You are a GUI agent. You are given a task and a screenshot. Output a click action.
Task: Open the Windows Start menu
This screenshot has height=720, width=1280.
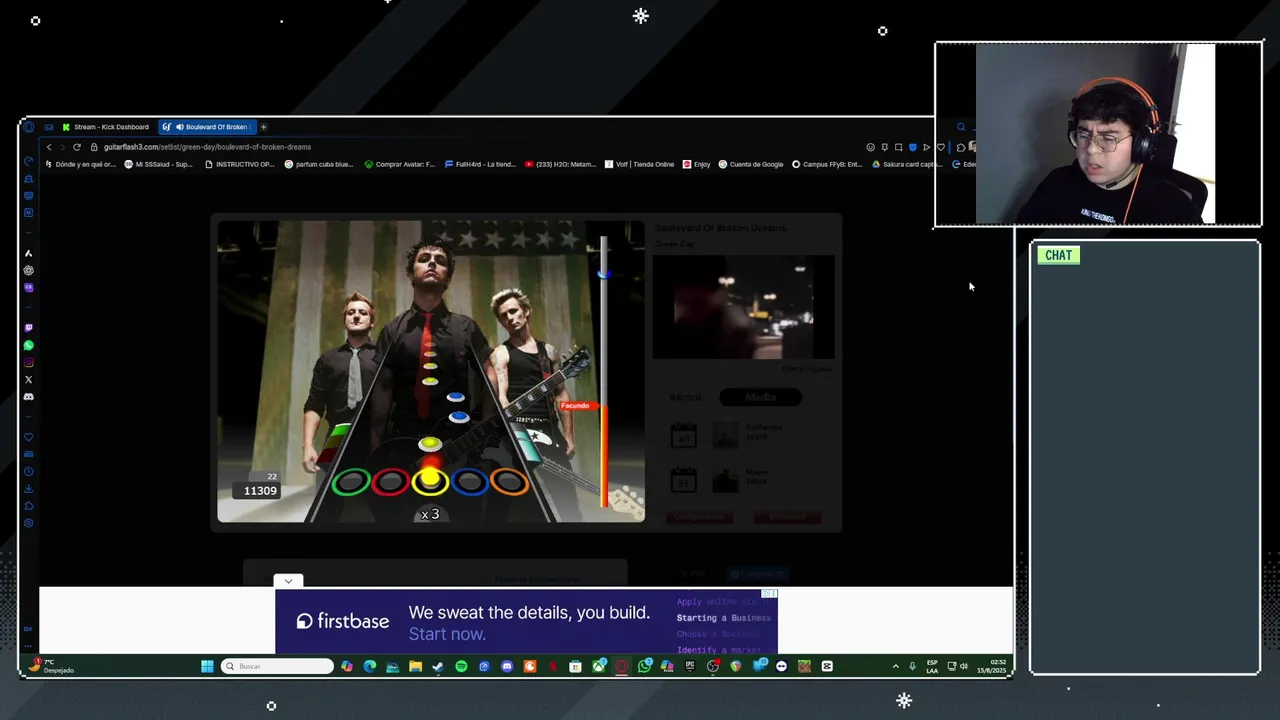[207, 666]
